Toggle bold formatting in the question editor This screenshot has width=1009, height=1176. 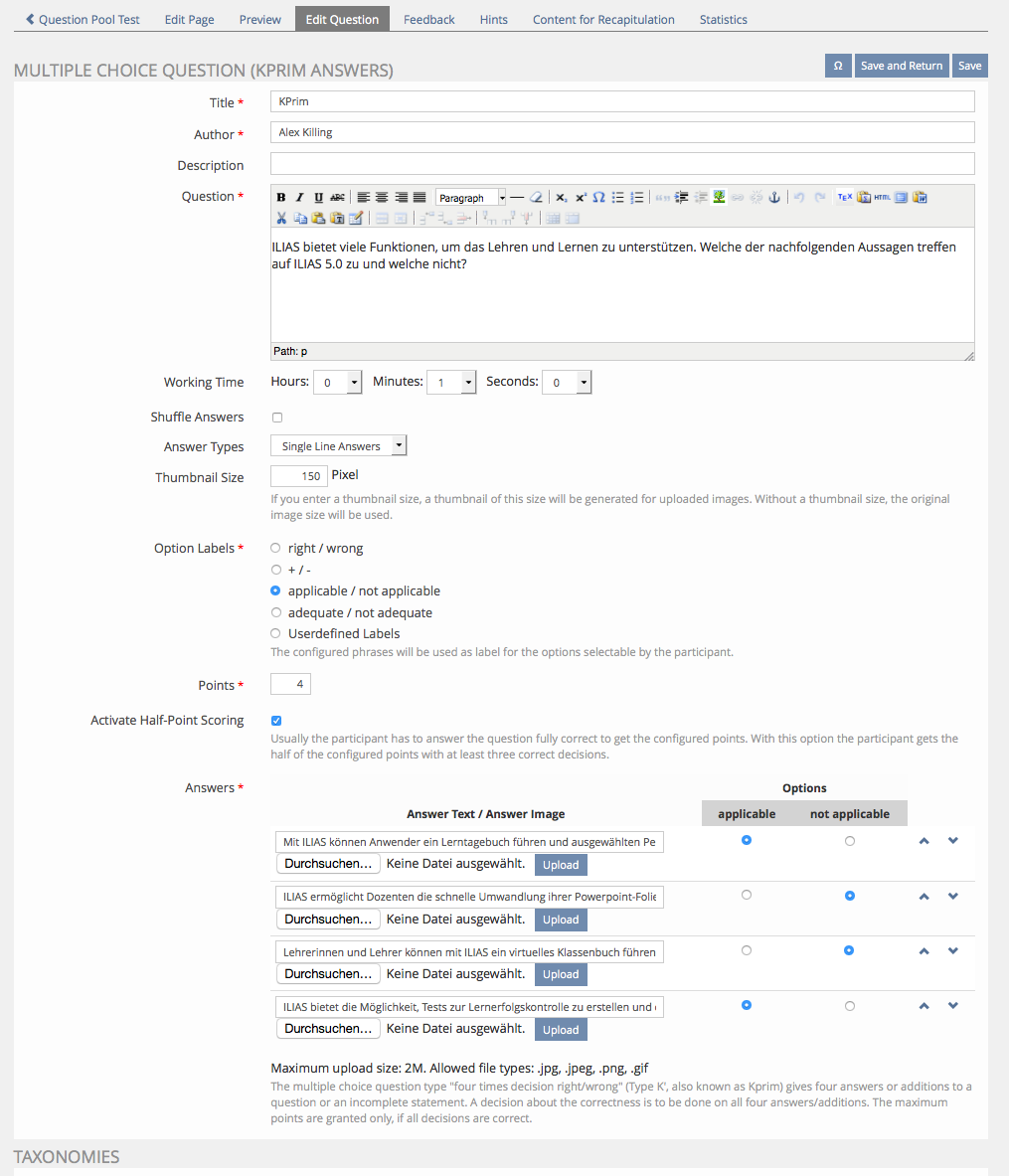point(281,198)
